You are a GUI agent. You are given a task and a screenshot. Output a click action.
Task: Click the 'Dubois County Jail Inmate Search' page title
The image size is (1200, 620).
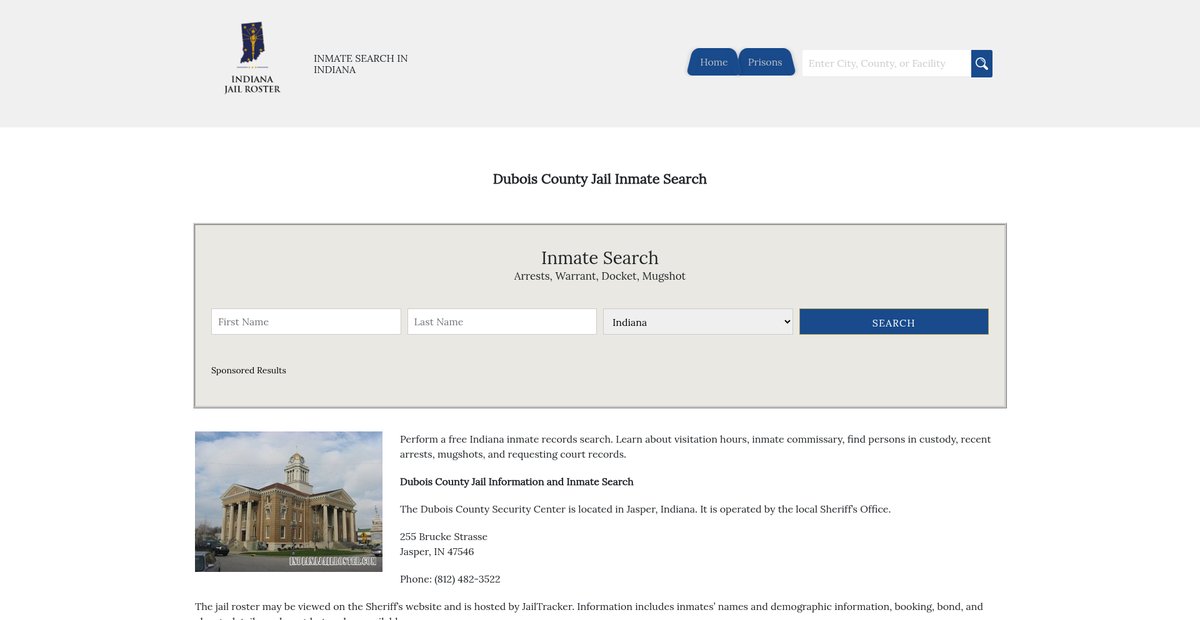pyautogui.click(x=600, y=179)
